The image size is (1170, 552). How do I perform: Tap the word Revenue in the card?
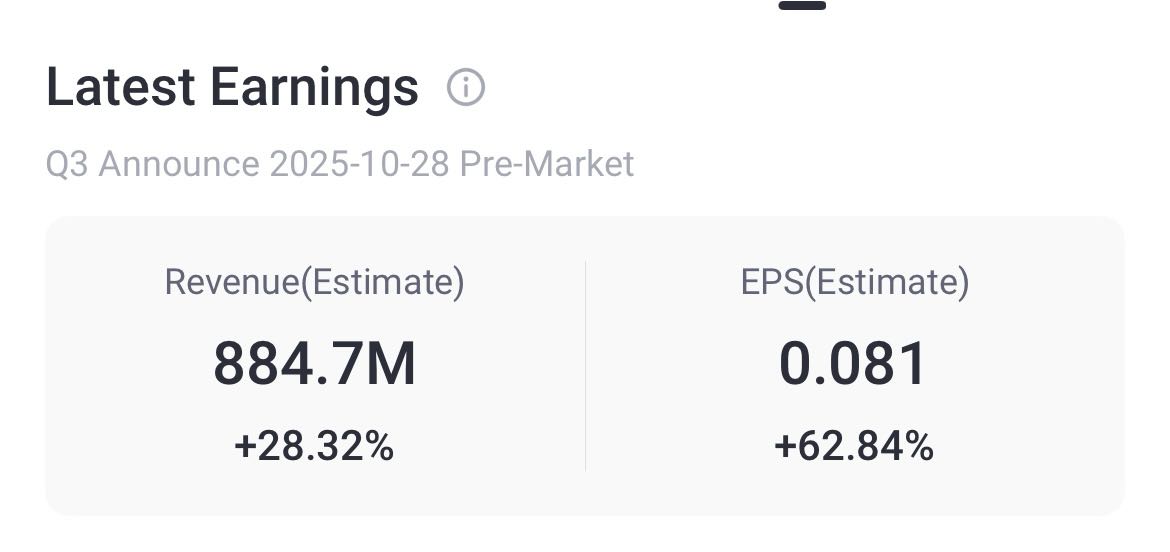(x=232, y=283)
